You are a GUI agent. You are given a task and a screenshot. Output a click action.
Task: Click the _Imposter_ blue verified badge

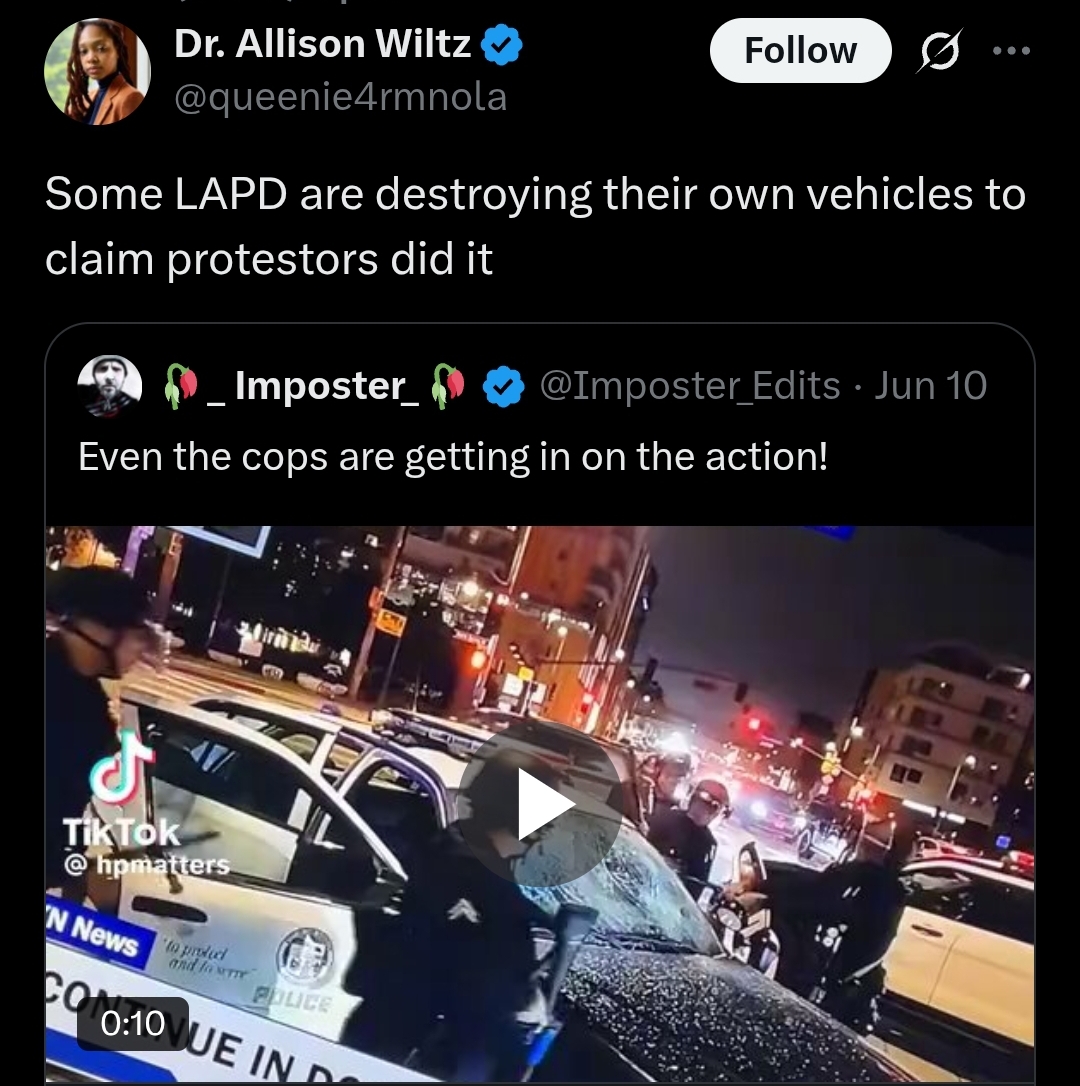(503, 386)
